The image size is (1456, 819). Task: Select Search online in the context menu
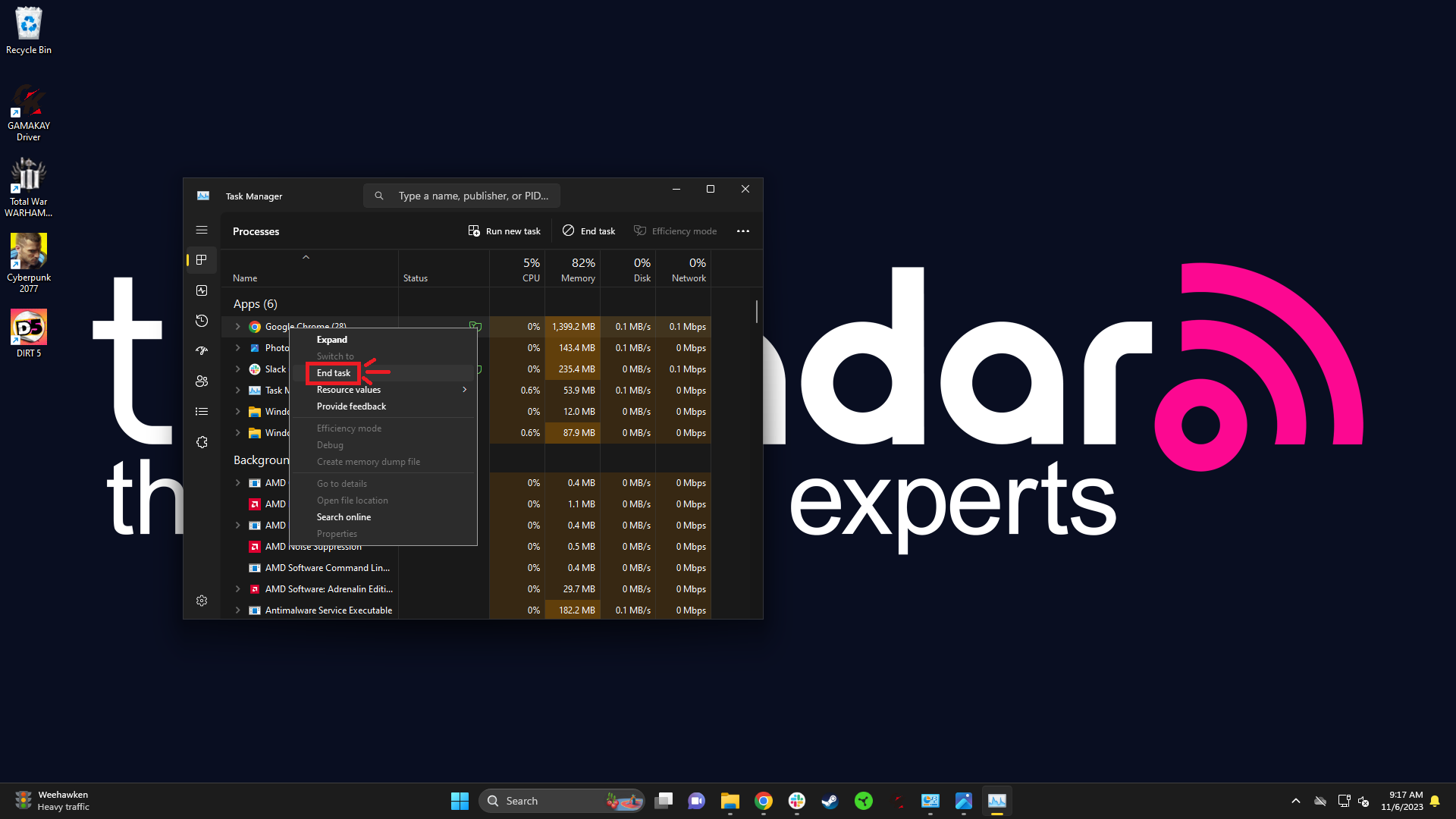tap(384, 517)
